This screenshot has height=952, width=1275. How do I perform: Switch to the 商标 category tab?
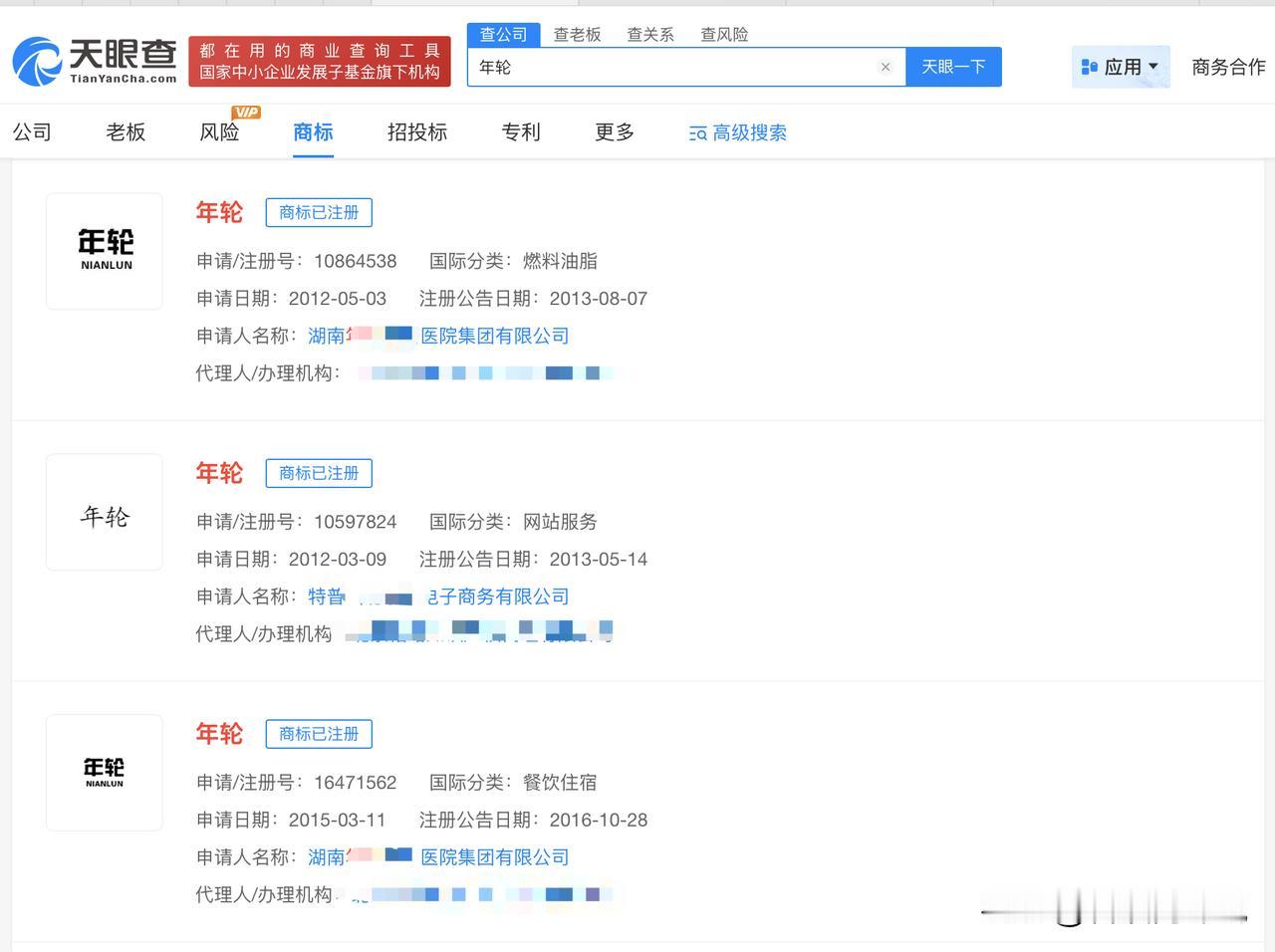click(313, 131)
